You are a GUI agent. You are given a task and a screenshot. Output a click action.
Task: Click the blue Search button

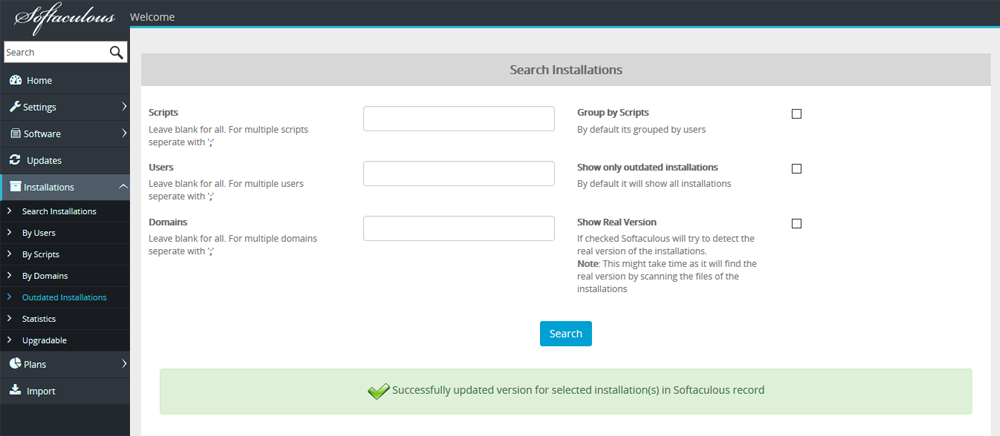pyautogui.click(x=566, y=333)
